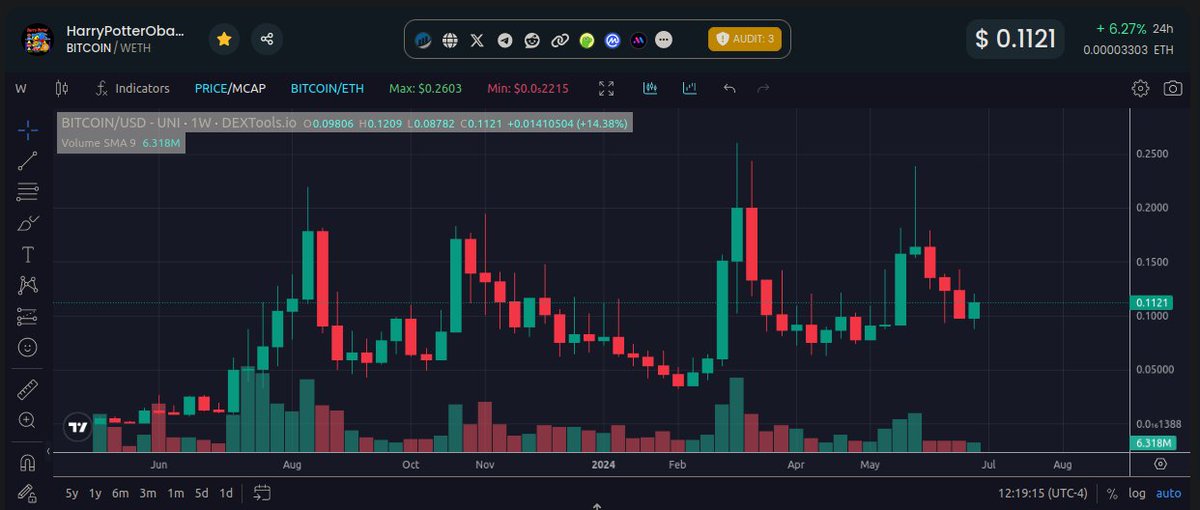Redo the chart action
This screenshot has width=1200, height=510.
[x=763, y=89]
